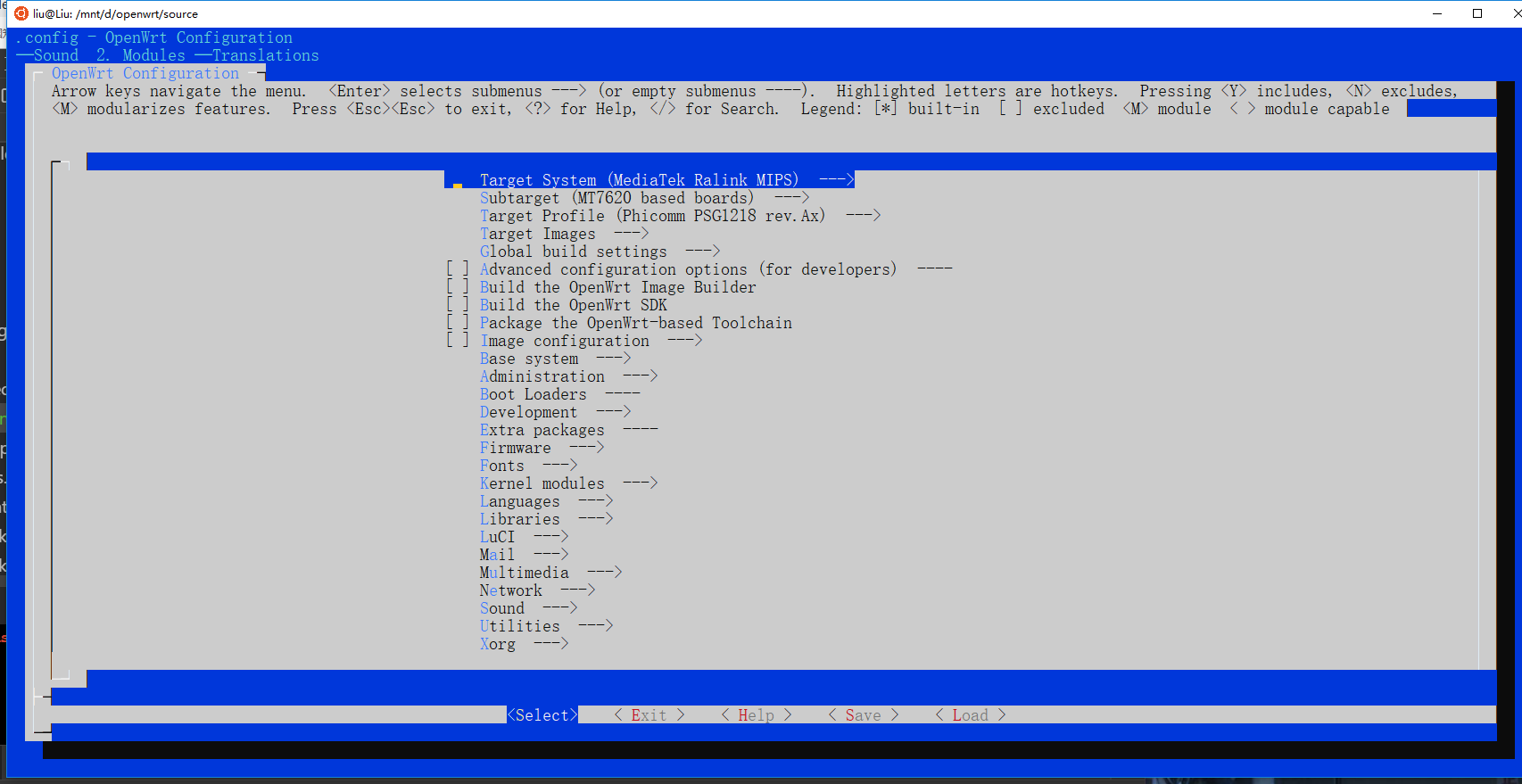1522x784 pixels.
Task: Open Utilities submenu
Action: tap(546, 626)
